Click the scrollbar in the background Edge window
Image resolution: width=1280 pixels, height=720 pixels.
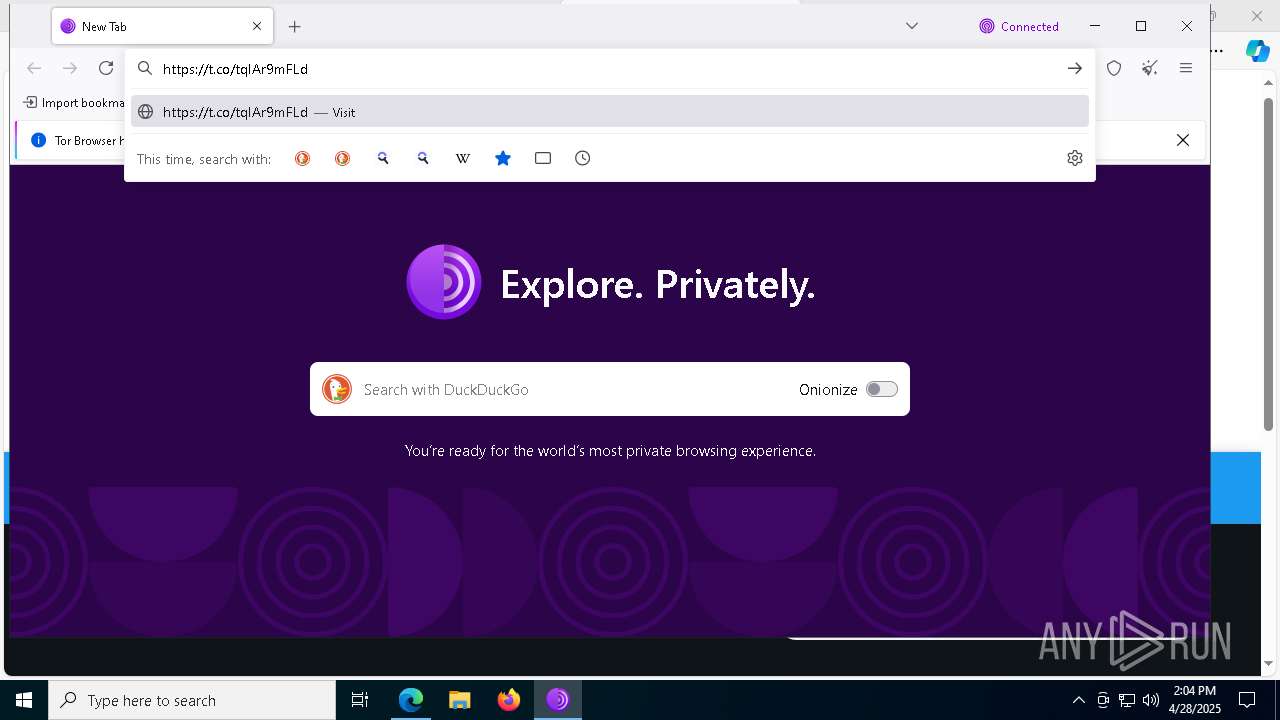coord(1268,265)
